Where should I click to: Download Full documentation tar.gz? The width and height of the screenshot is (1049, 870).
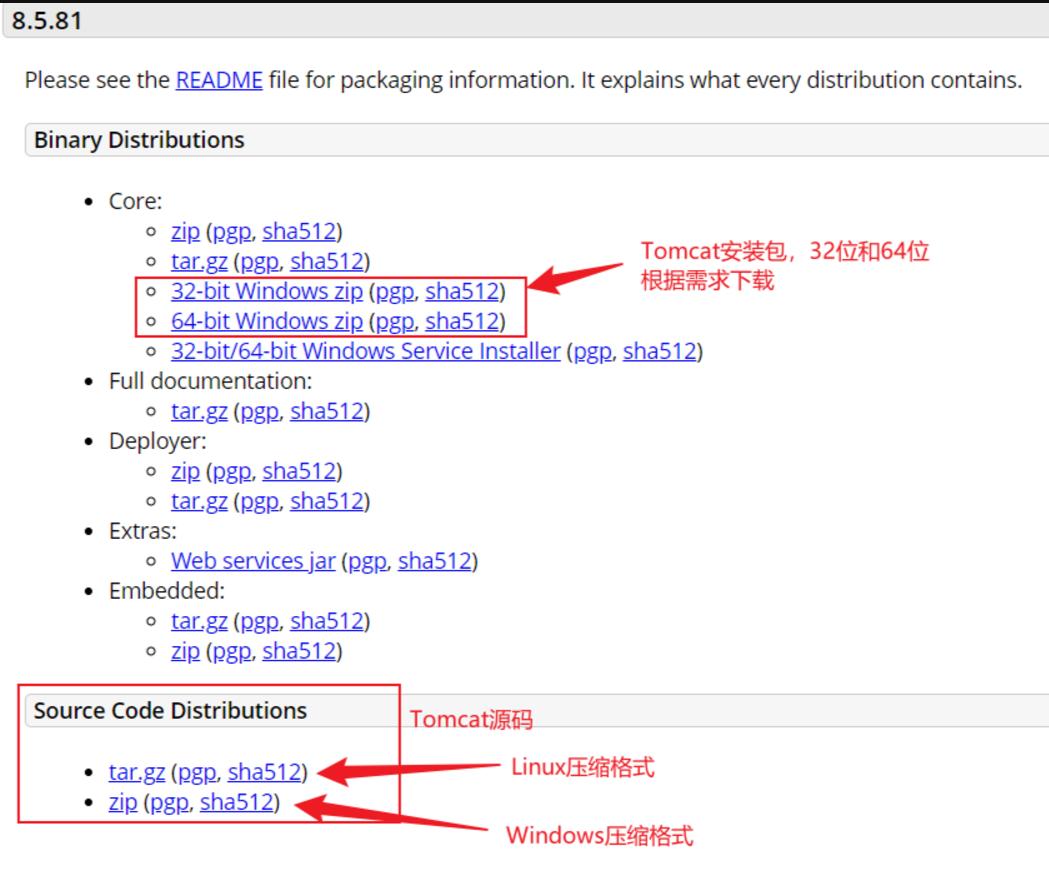pyautogui.click(x=199, y=412)
